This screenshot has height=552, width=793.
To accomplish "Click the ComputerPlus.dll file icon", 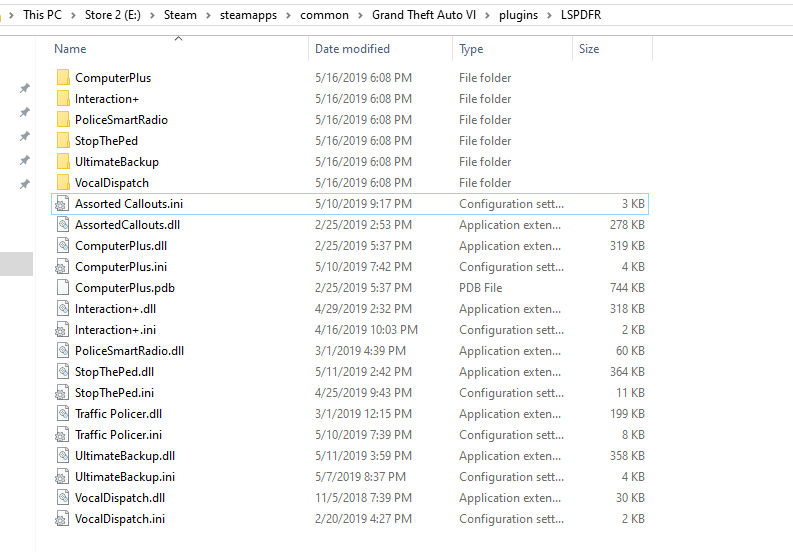I will coord(63,245).
